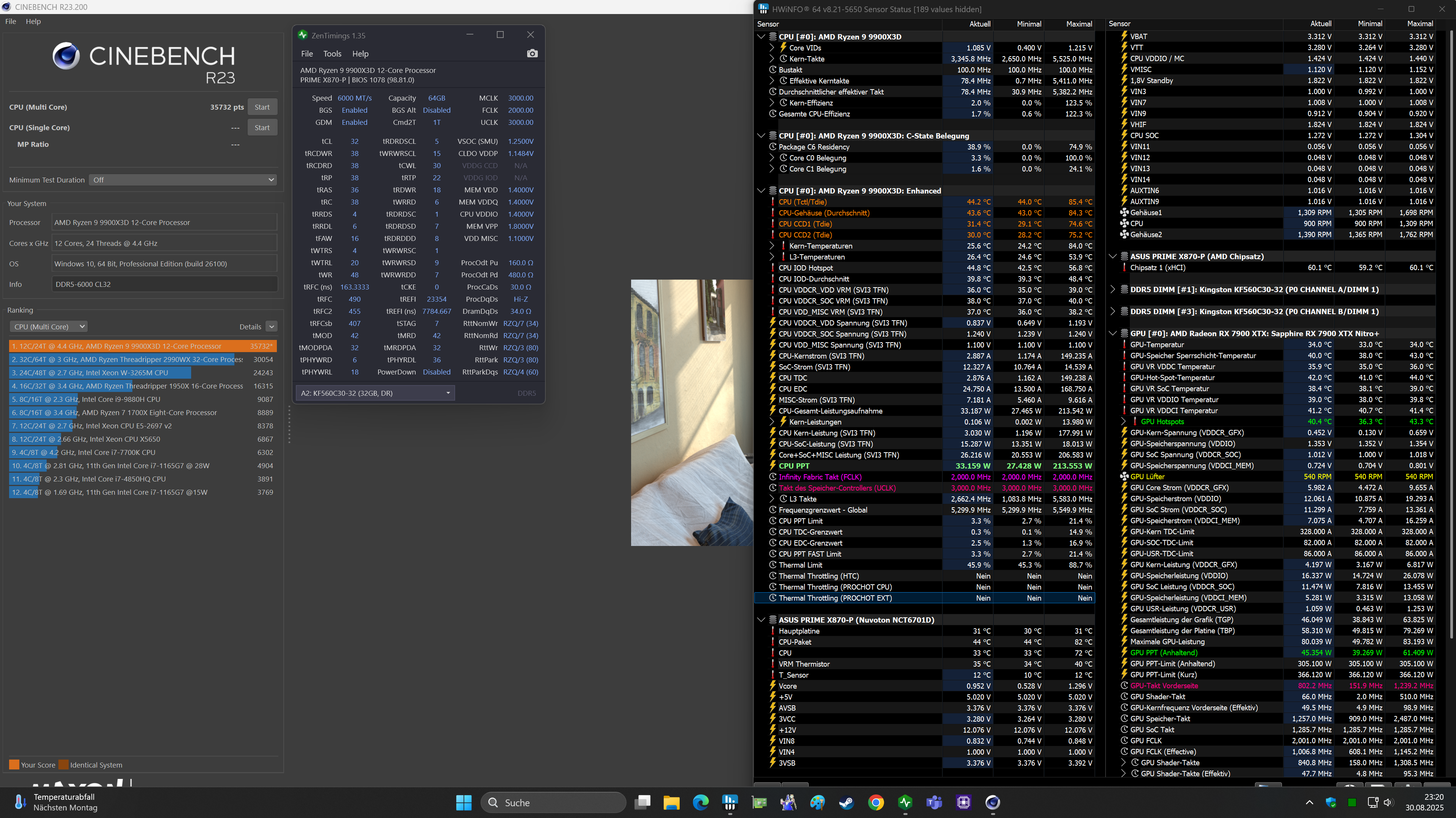The height and width of the screenshot is (818, 1456).
Task: Collapse the CPU [#0]: AMD Ryzen 9 9900X3D group
Action: point(761,37)
